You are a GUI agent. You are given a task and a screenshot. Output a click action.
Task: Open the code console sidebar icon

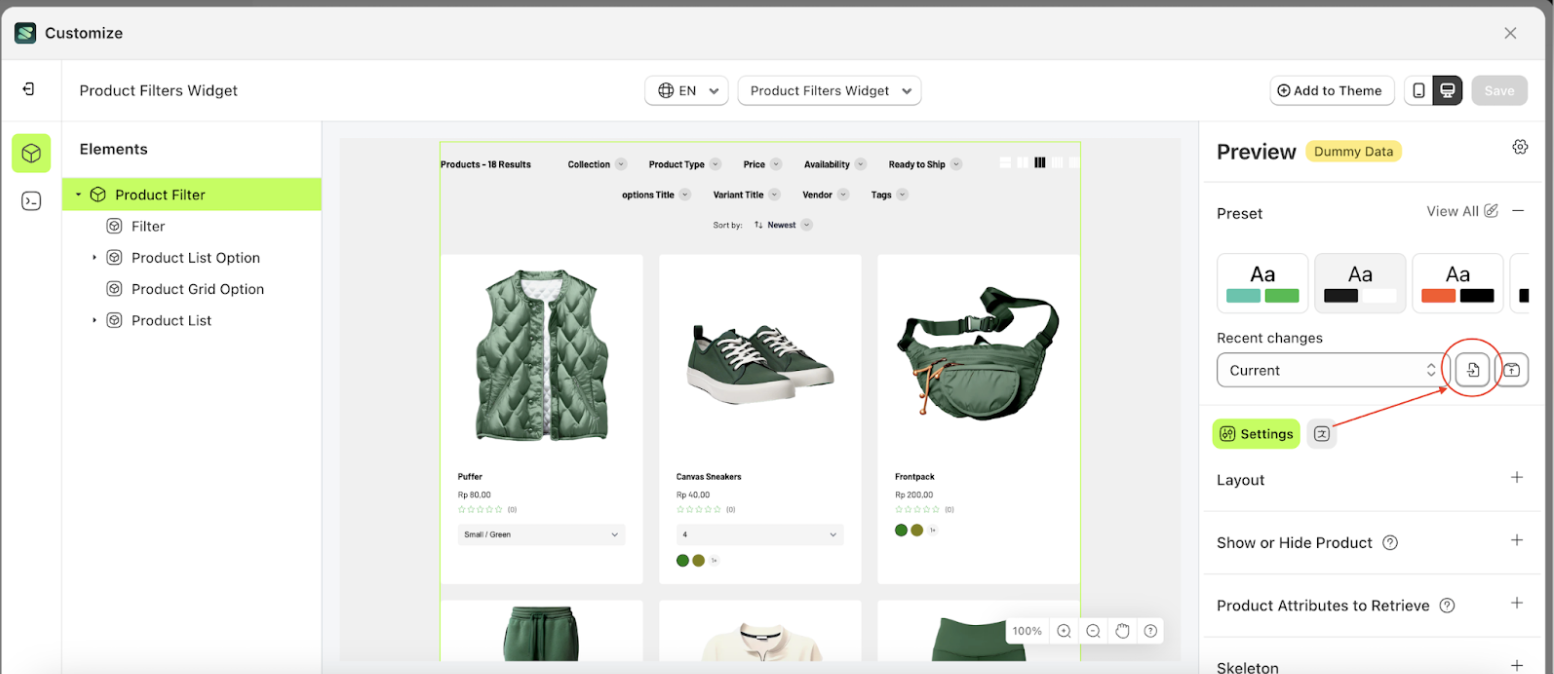coord(31,201)
